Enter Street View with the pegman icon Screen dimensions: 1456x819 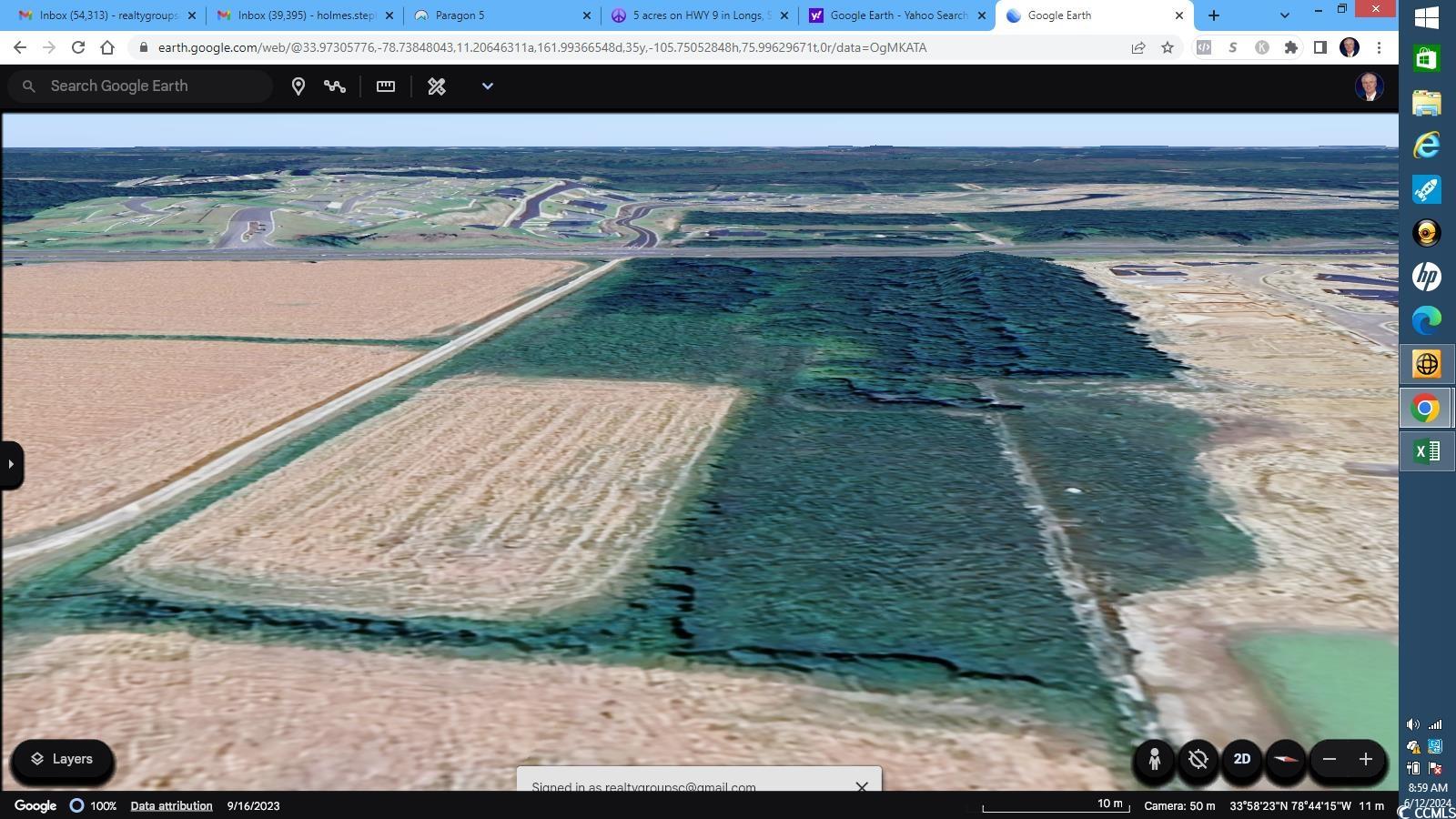1154,760
